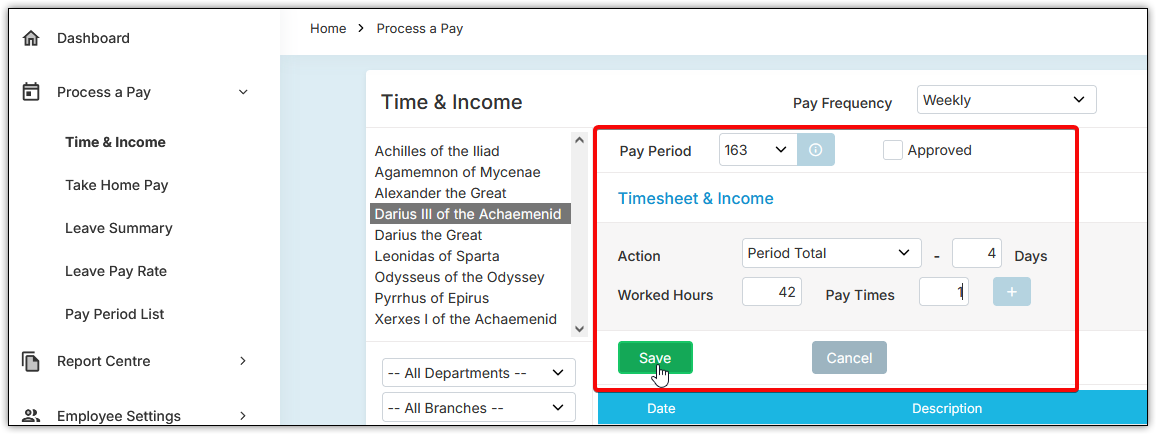Click the plus icon beside Pay Times

[x=1012, y=292]
